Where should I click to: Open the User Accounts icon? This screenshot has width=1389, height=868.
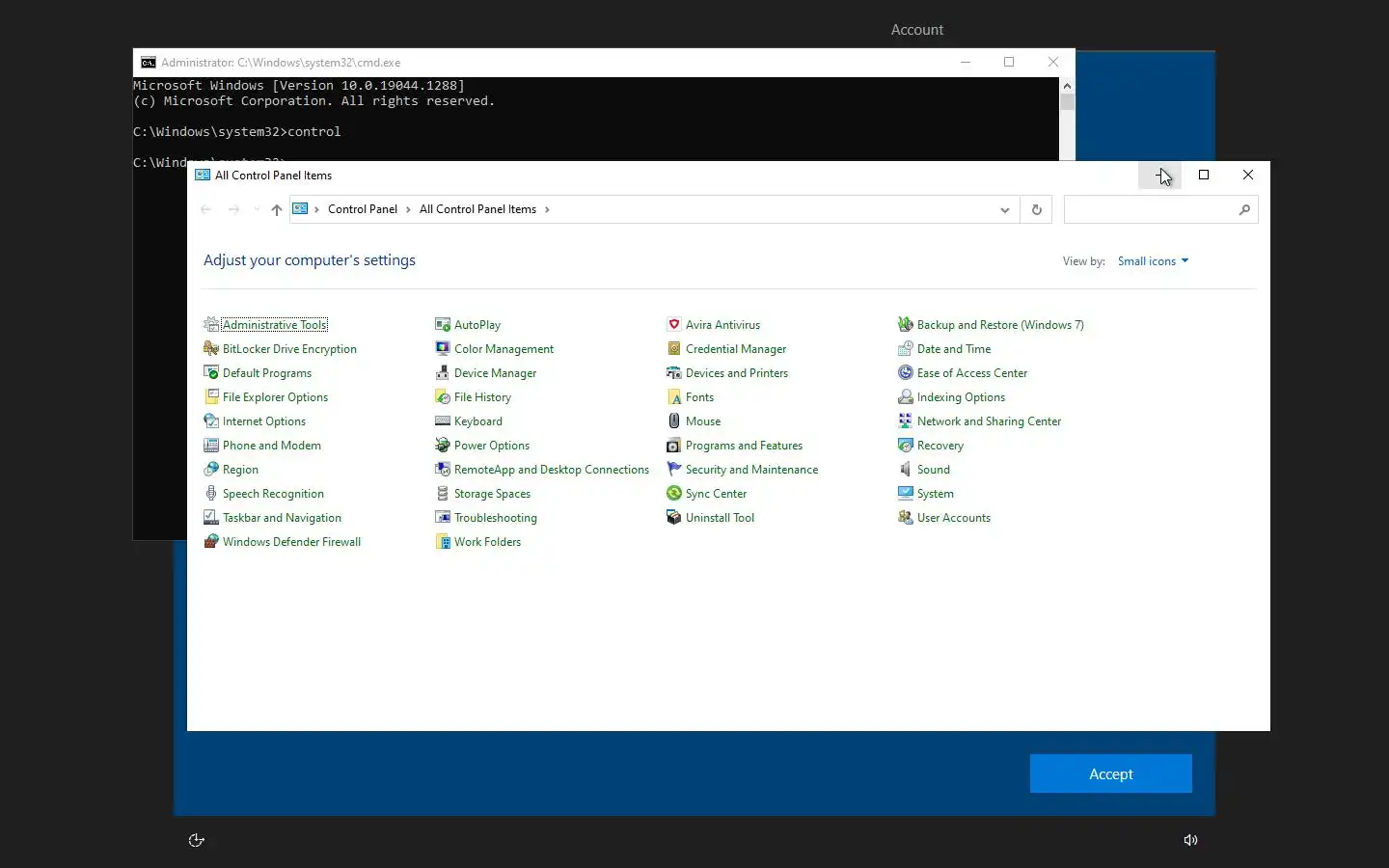[906, 517]
